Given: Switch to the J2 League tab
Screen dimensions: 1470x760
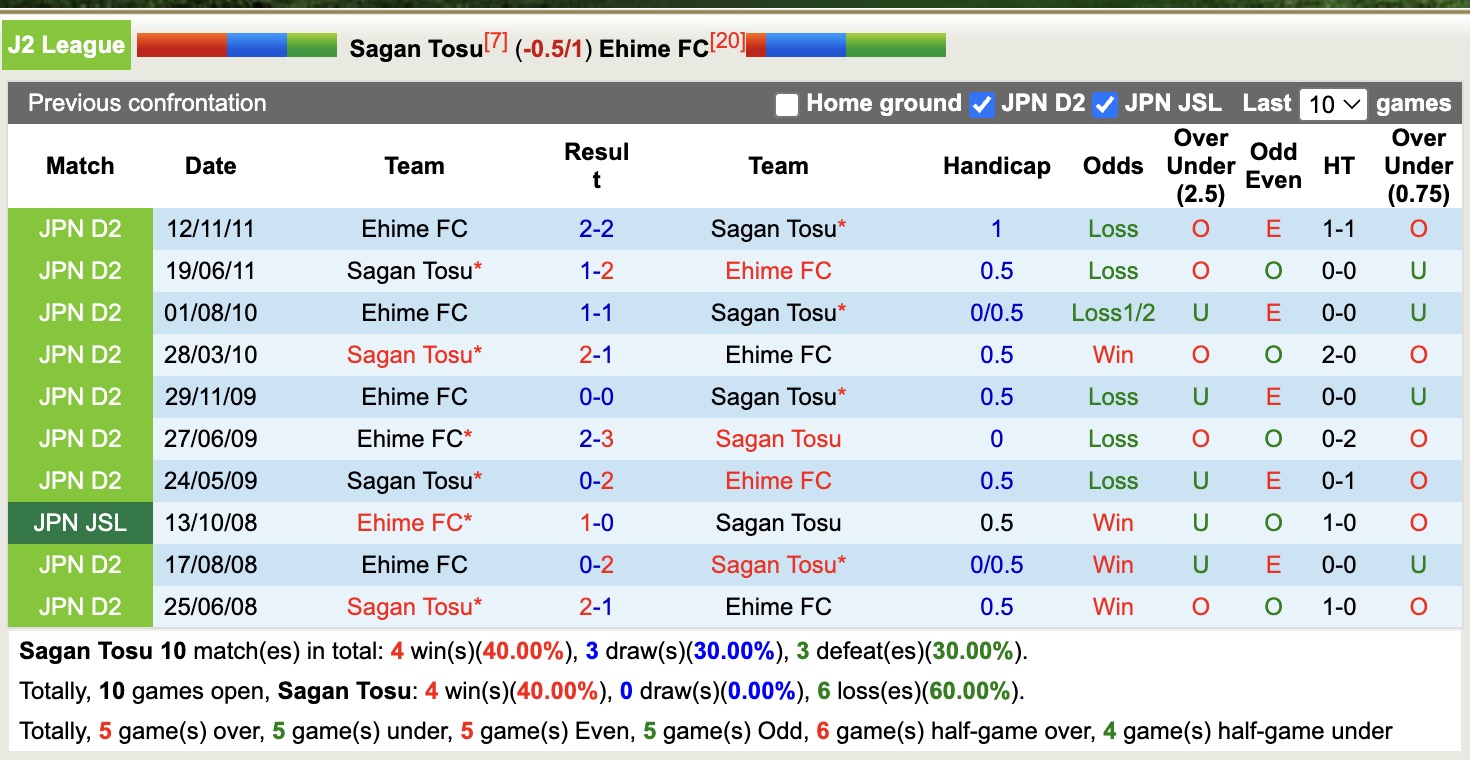Looking at the screenshot, I should [x=66, y=44].
